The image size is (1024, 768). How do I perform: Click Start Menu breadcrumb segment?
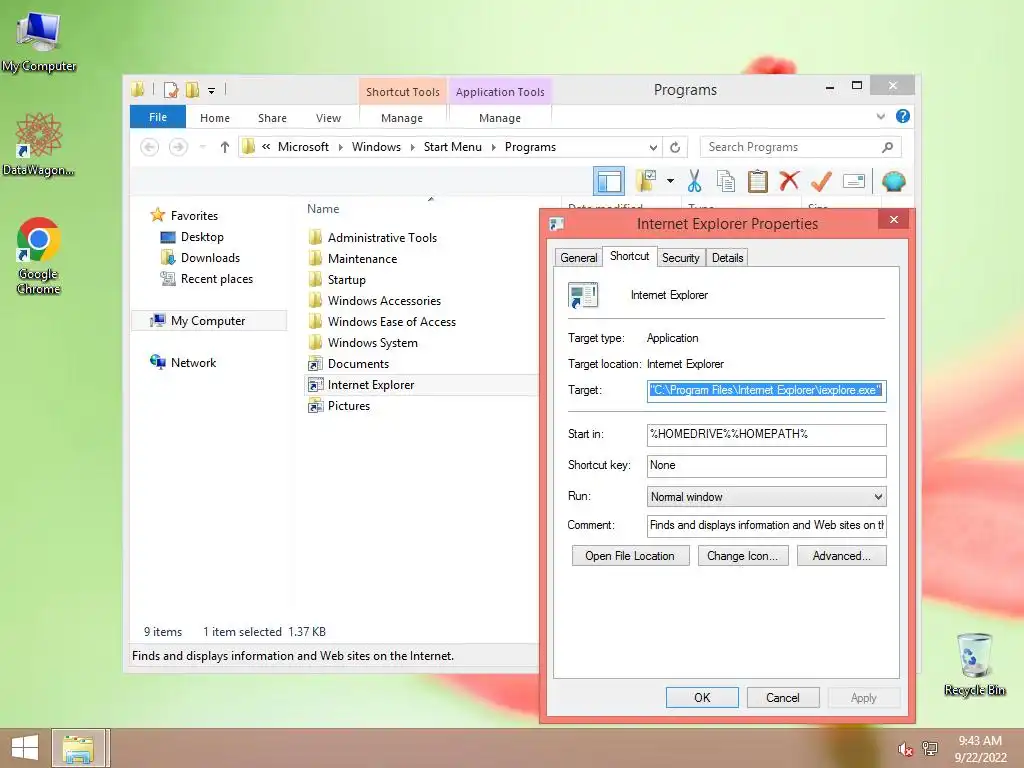click(453, 147)
